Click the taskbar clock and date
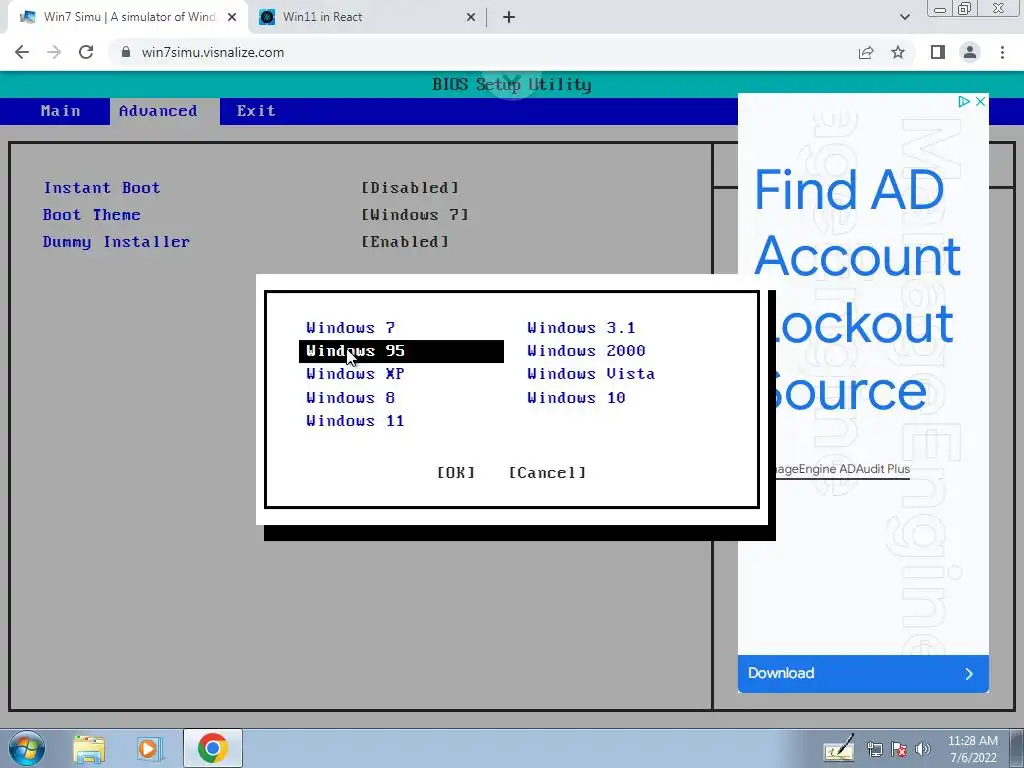 (973, 749)
